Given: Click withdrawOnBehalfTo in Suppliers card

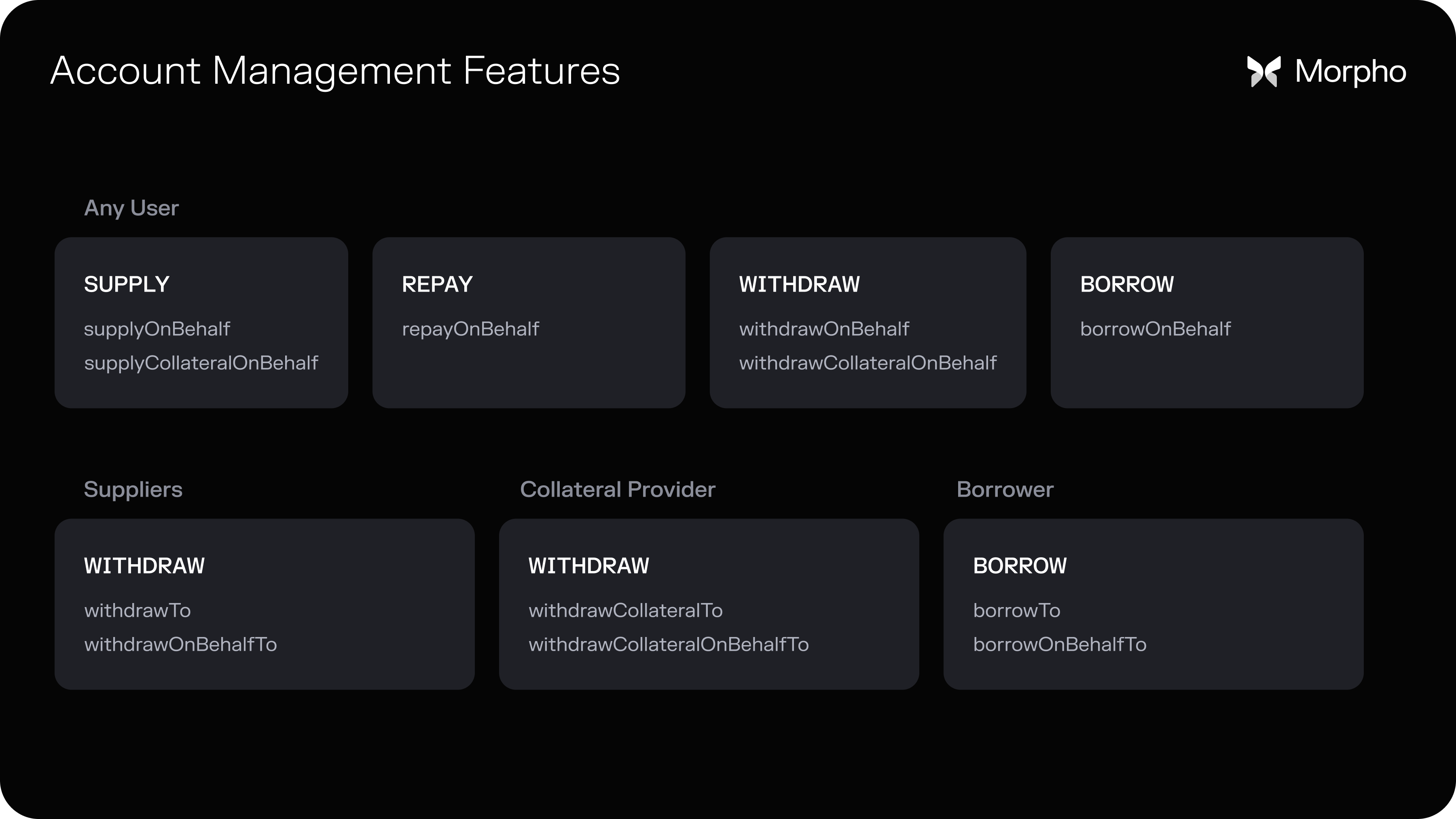Looking at the screenshot, I should (180, 644).
